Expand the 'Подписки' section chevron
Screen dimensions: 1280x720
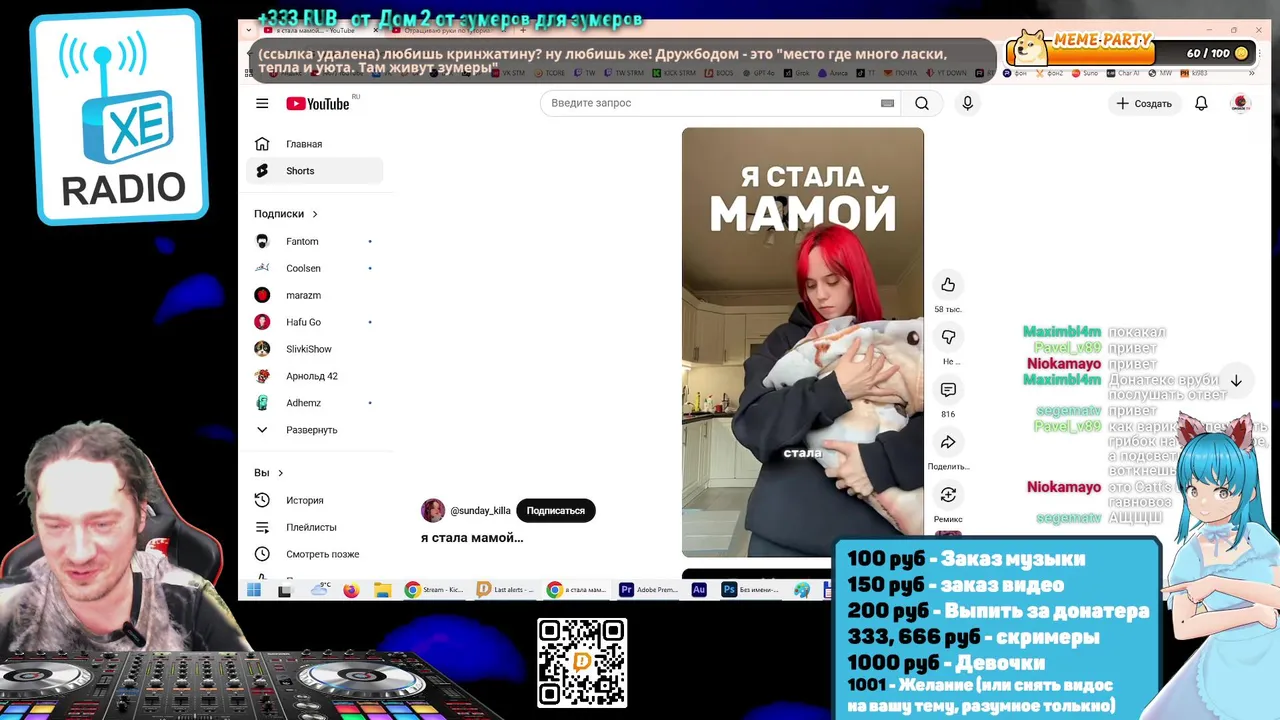(x=315, y=214)
